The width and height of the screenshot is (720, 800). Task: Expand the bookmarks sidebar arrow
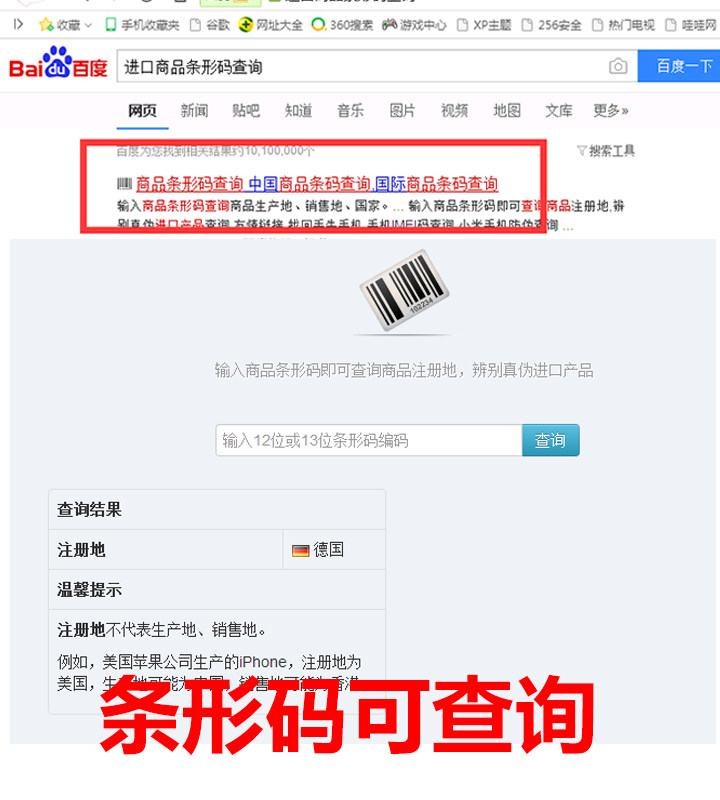18,24
